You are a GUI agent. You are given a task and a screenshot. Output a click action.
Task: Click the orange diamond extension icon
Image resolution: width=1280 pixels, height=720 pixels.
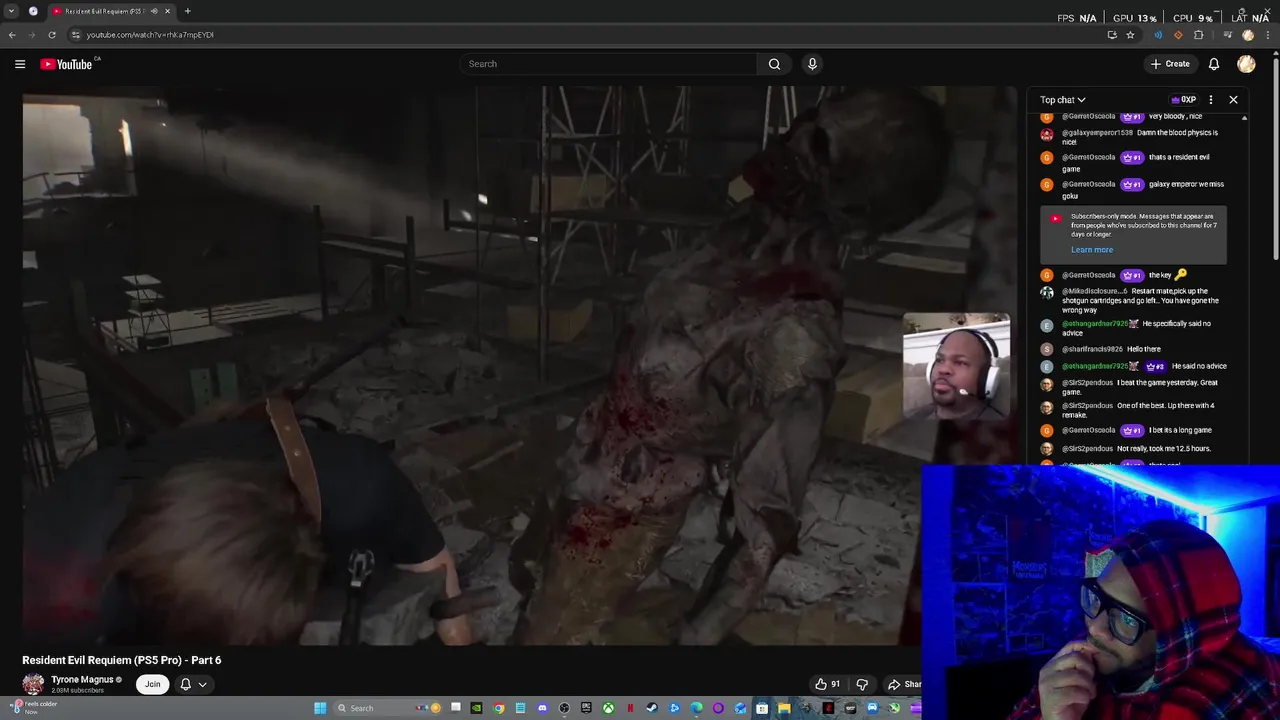1178,35
